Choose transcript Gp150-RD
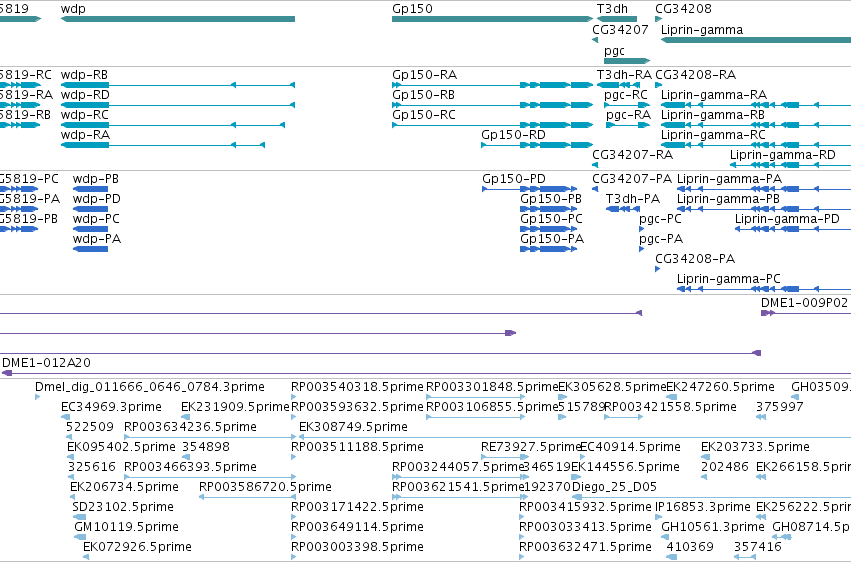Screen dimensions: 851x562 pos(513,135)
